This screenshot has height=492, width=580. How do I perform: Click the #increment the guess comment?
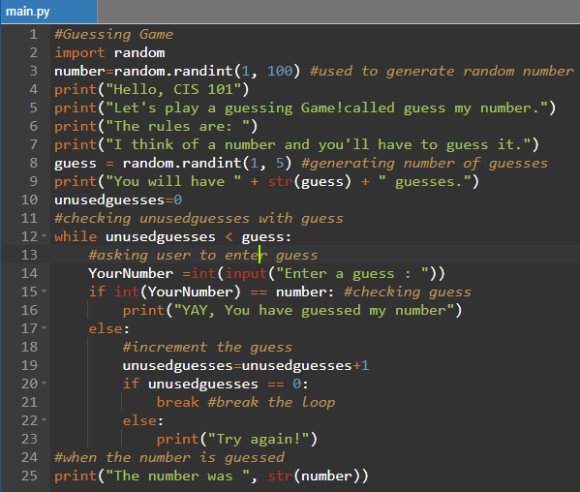[207, 347]
